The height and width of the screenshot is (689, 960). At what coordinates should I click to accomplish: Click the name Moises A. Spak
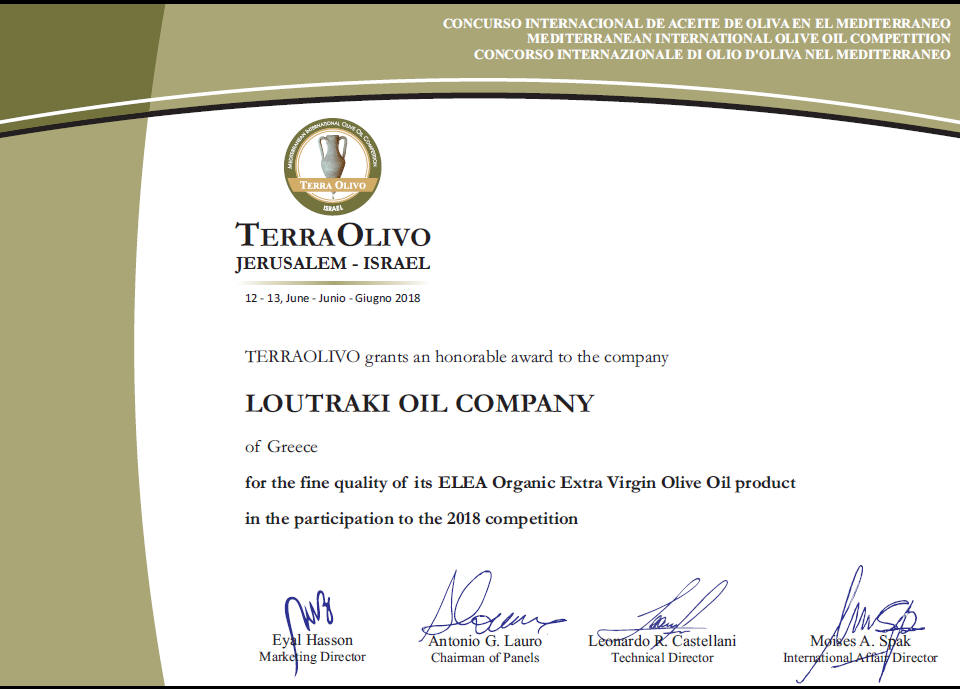click(x=860, y=641)
